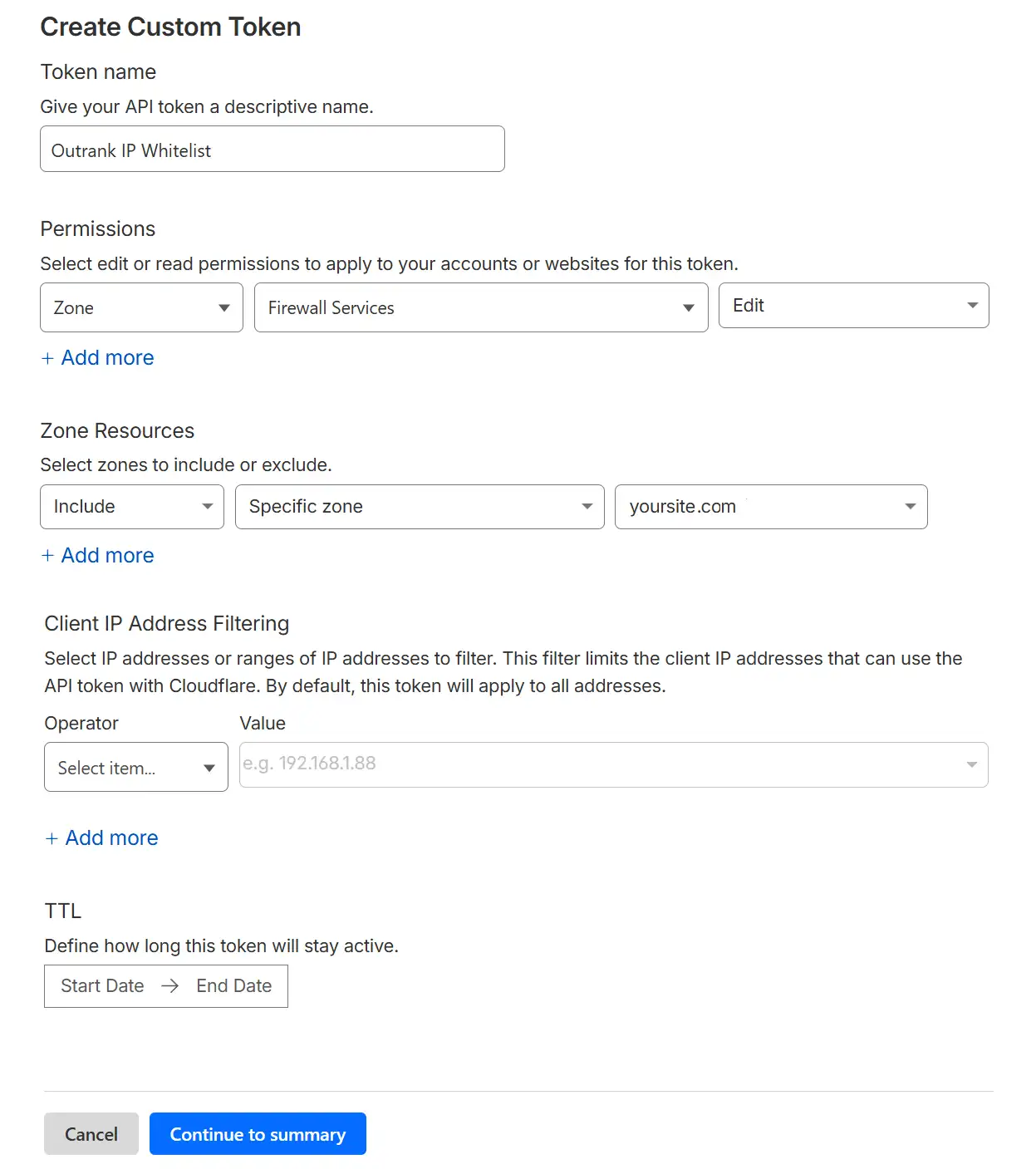The height and width of the screenshot is (1169, 1036).
Task: Expand the Specific zone dropdown
Action: pos(419,506)
